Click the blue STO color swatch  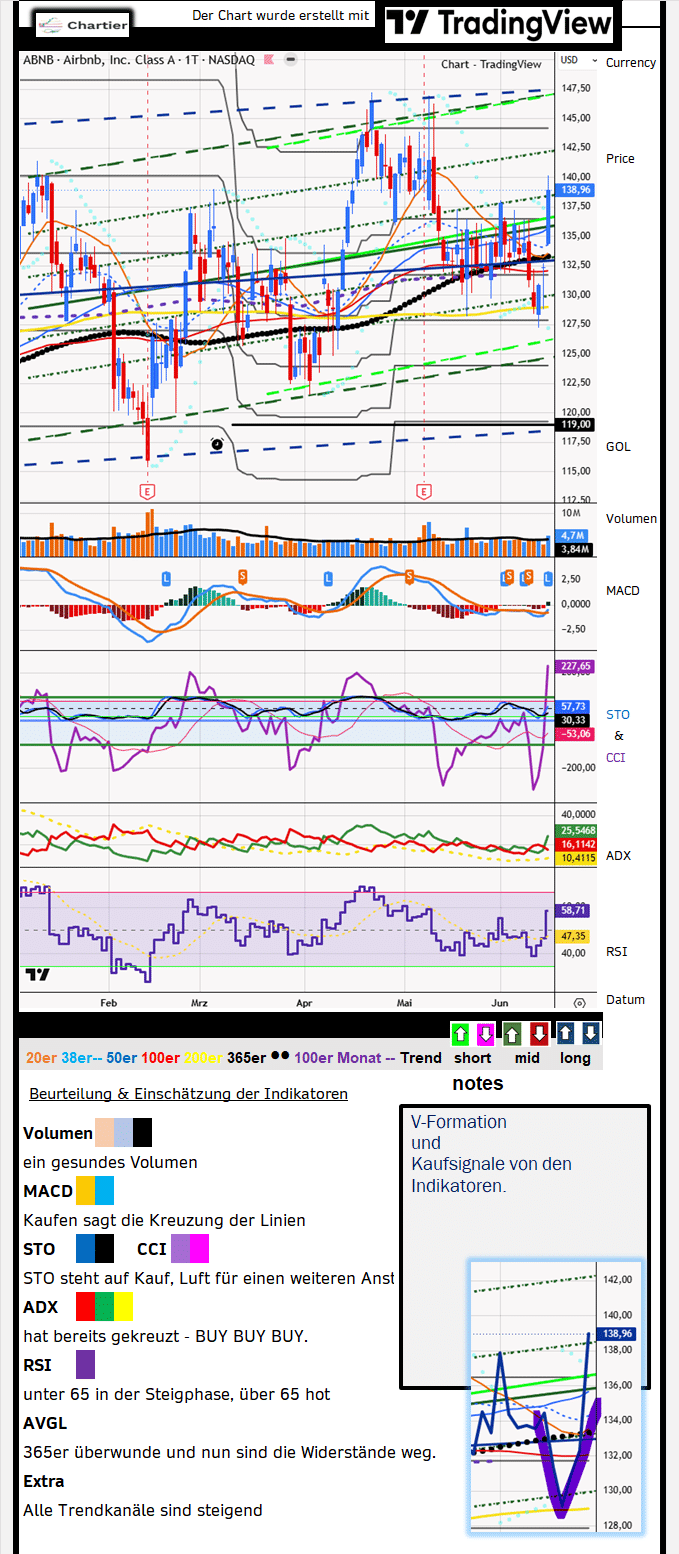click(85, 1249)
